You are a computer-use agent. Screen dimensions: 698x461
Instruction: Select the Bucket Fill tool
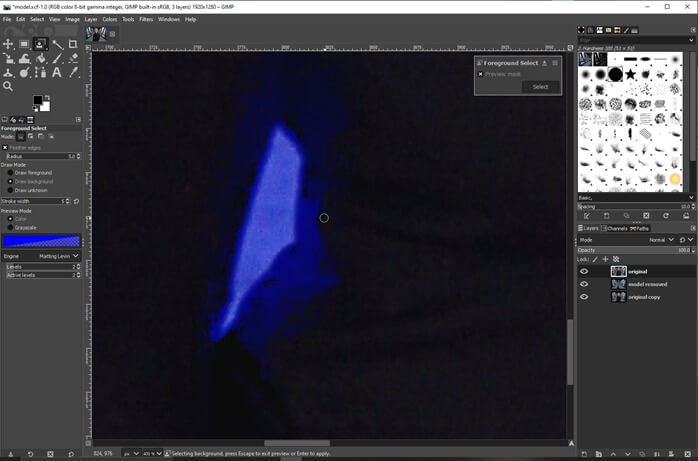pos(41,58)
